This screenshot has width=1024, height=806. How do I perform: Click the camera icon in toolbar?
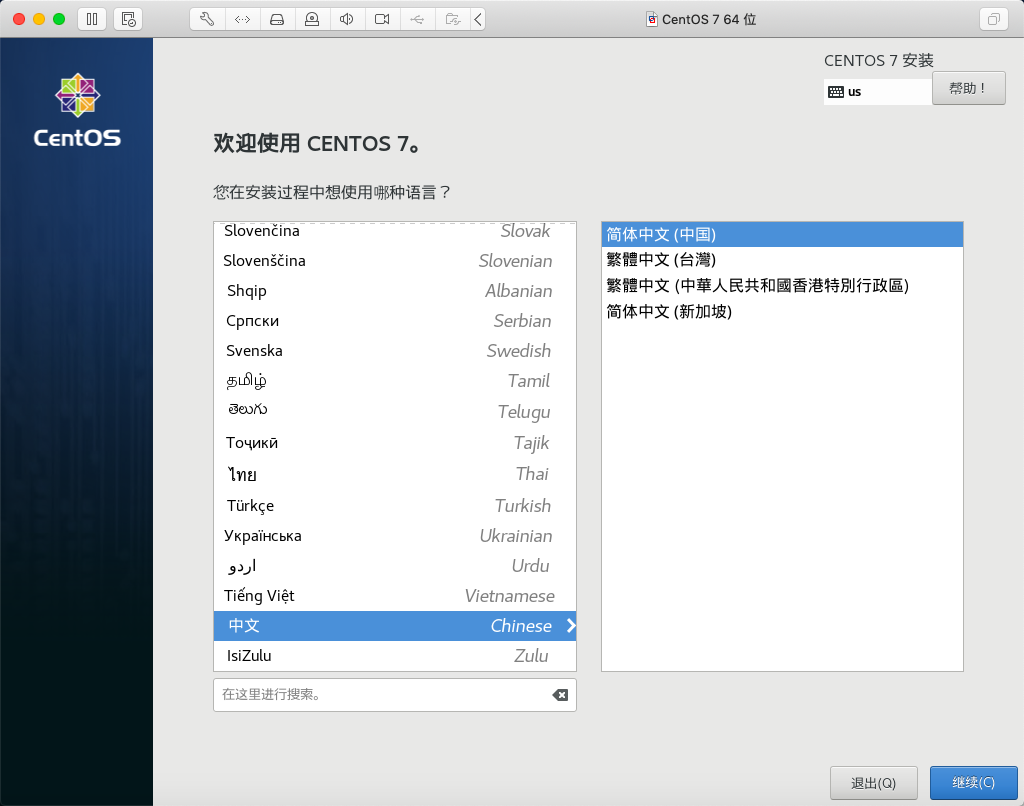click(382, 19)
